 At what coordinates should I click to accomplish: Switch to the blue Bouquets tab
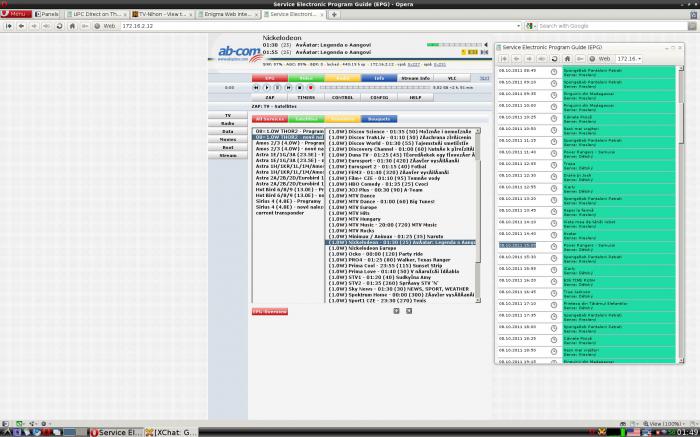coord(379,119)
